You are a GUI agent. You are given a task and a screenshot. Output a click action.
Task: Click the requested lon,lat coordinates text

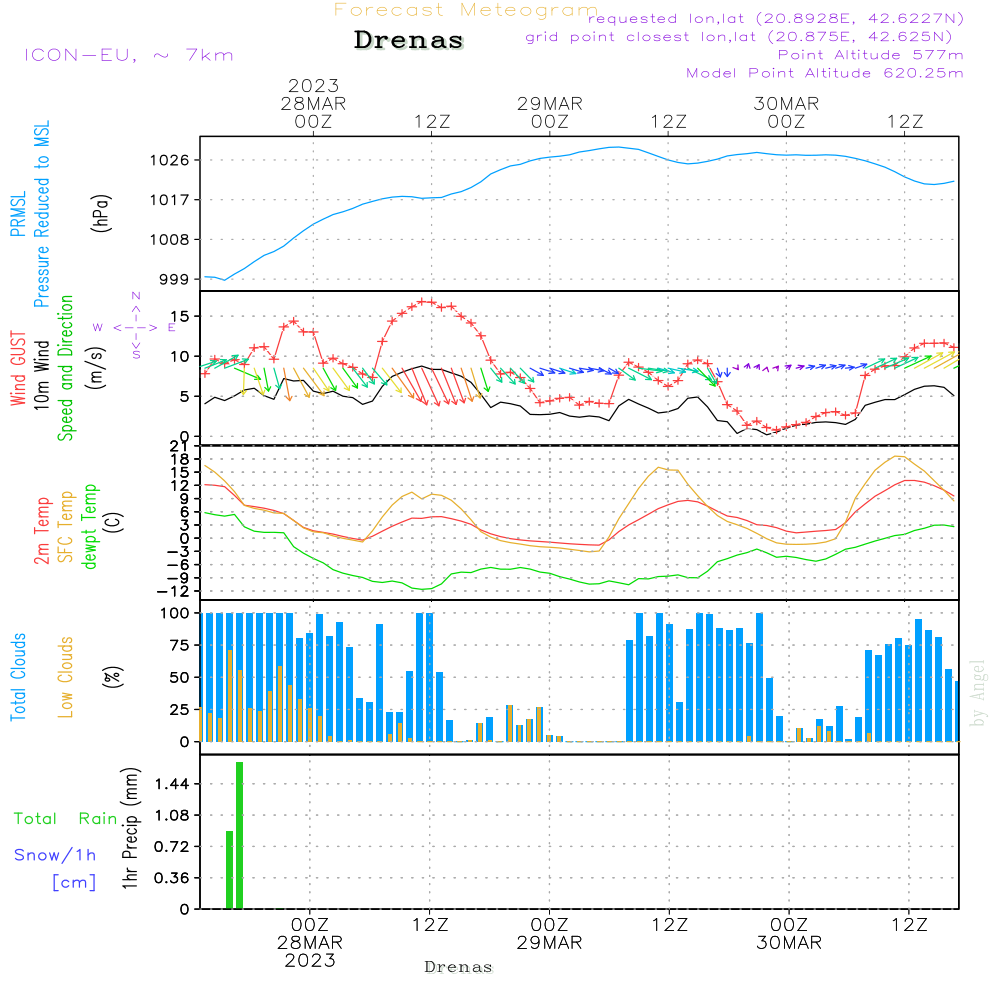776,19
